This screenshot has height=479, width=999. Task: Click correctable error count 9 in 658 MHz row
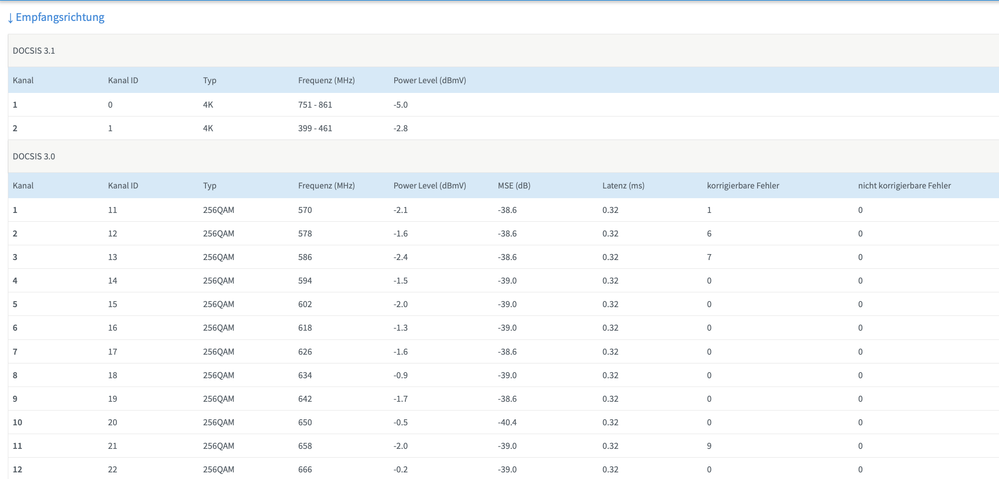(x=709, y=446)
